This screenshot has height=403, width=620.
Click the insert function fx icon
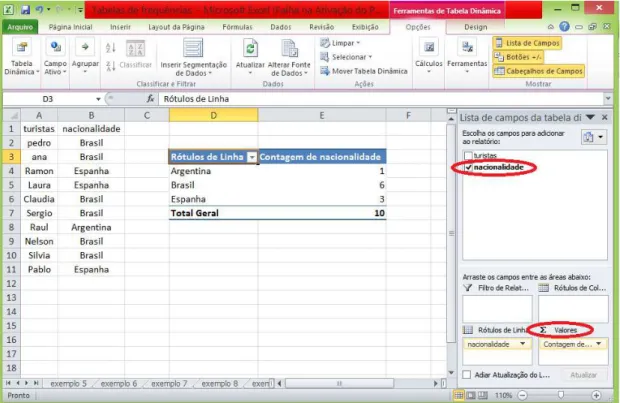click(150, 99)
